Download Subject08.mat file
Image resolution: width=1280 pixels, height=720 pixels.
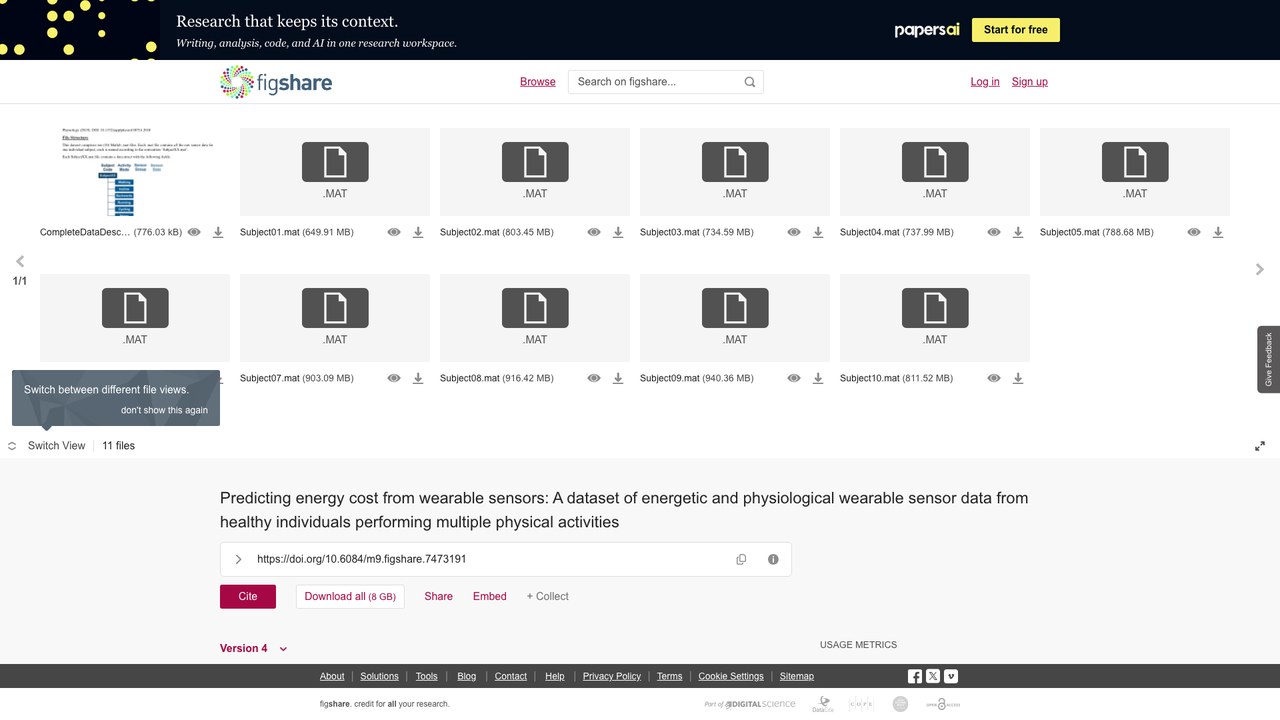coord(618,378)
